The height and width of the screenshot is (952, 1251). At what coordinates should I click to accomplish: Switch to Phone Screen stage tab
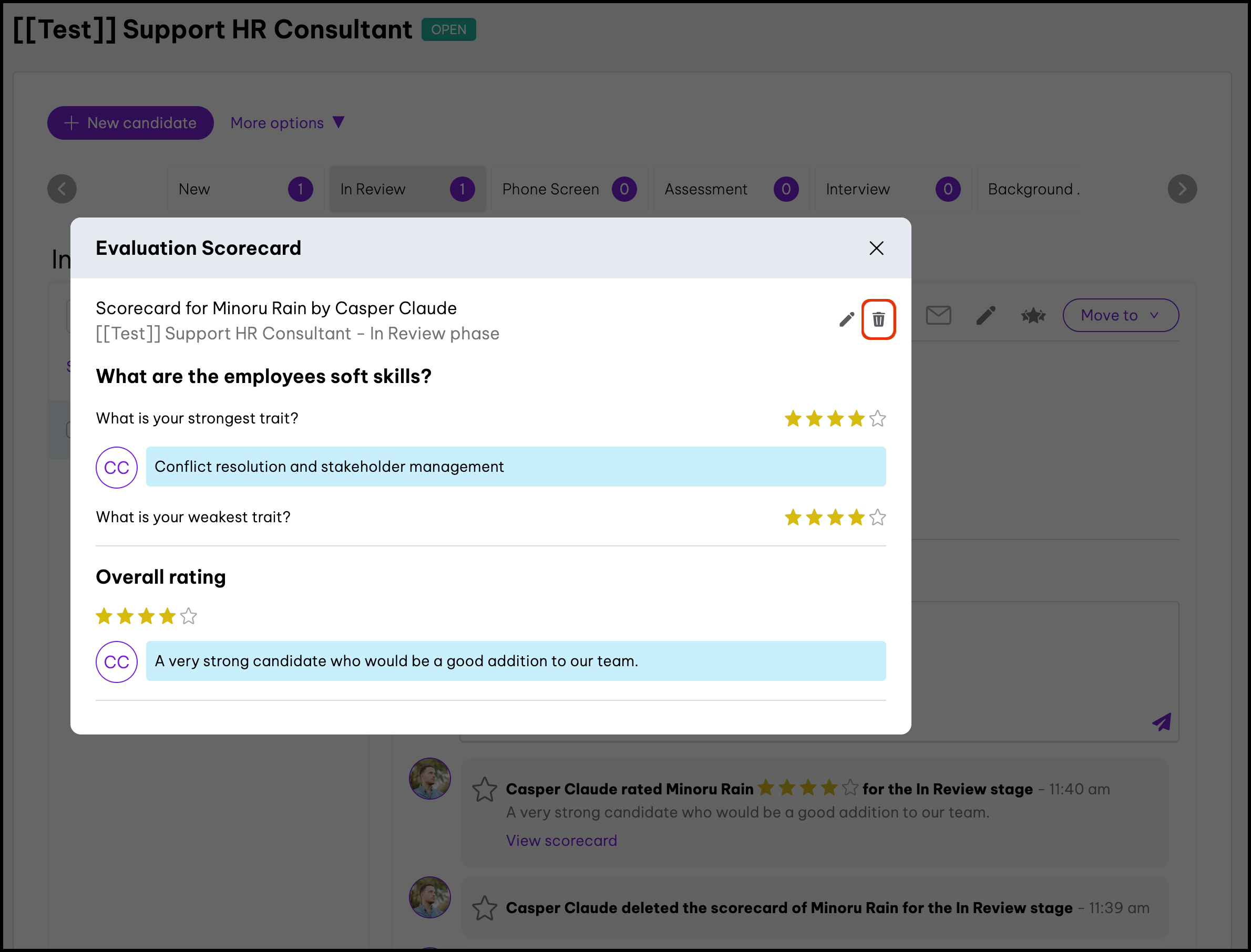coord(569,189)
